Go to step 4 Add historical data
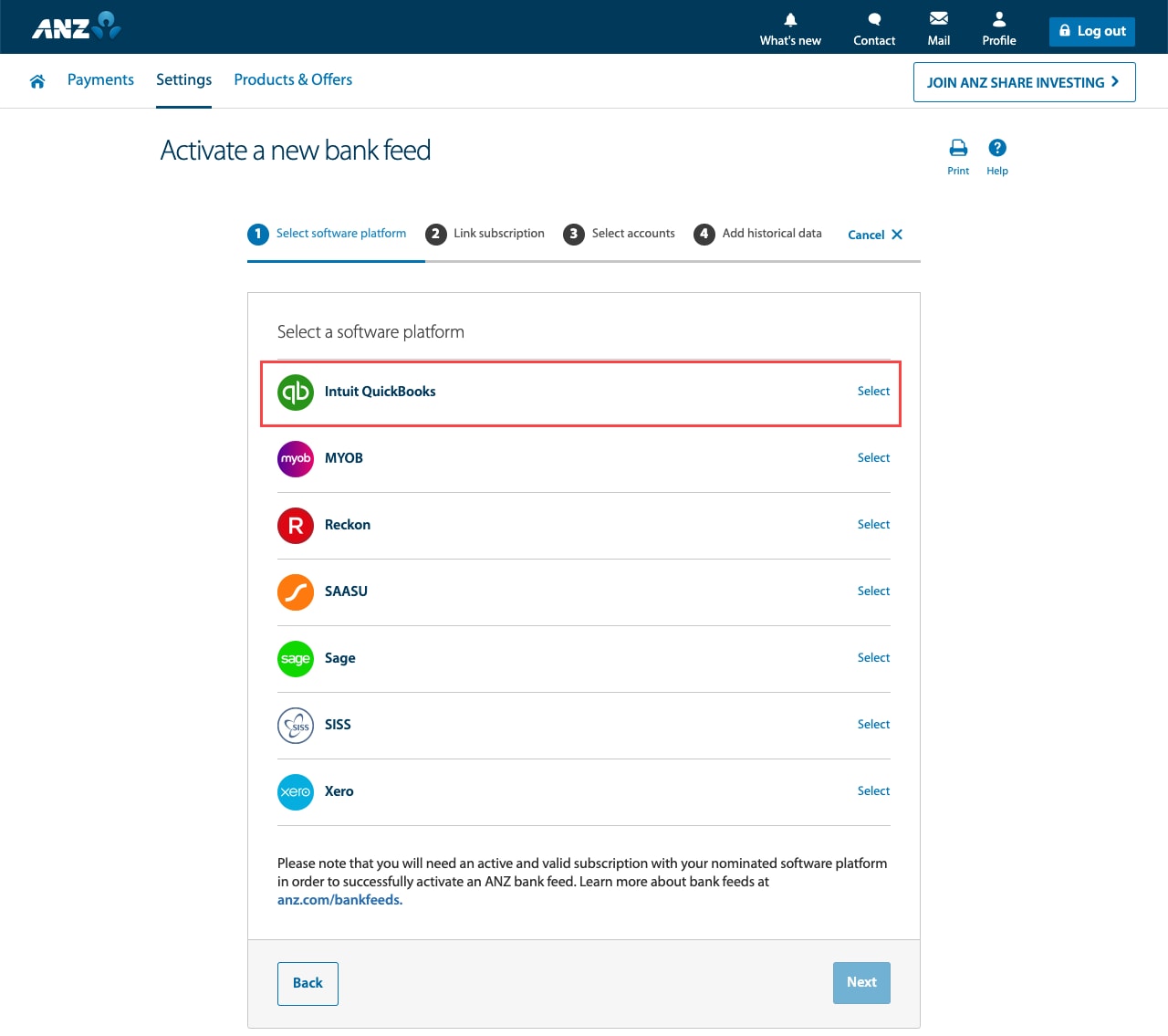This screenshot has width=1168, height=1036. coord(757,234)
